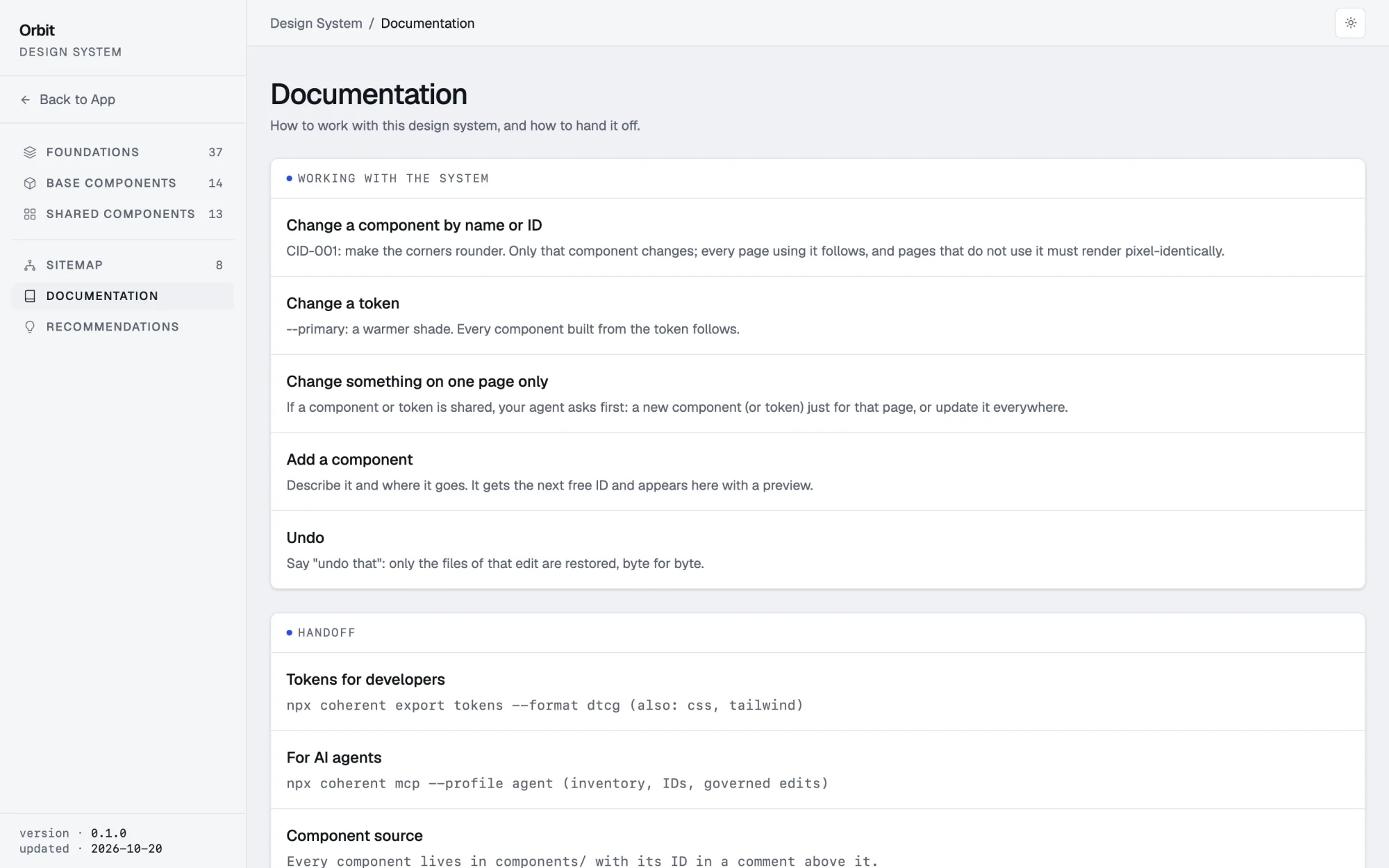This screenshot has width=1389, height=868.
Task: Click the 'WORKING WITH THE SYSTEM' section label
Action: pos(393,178)
